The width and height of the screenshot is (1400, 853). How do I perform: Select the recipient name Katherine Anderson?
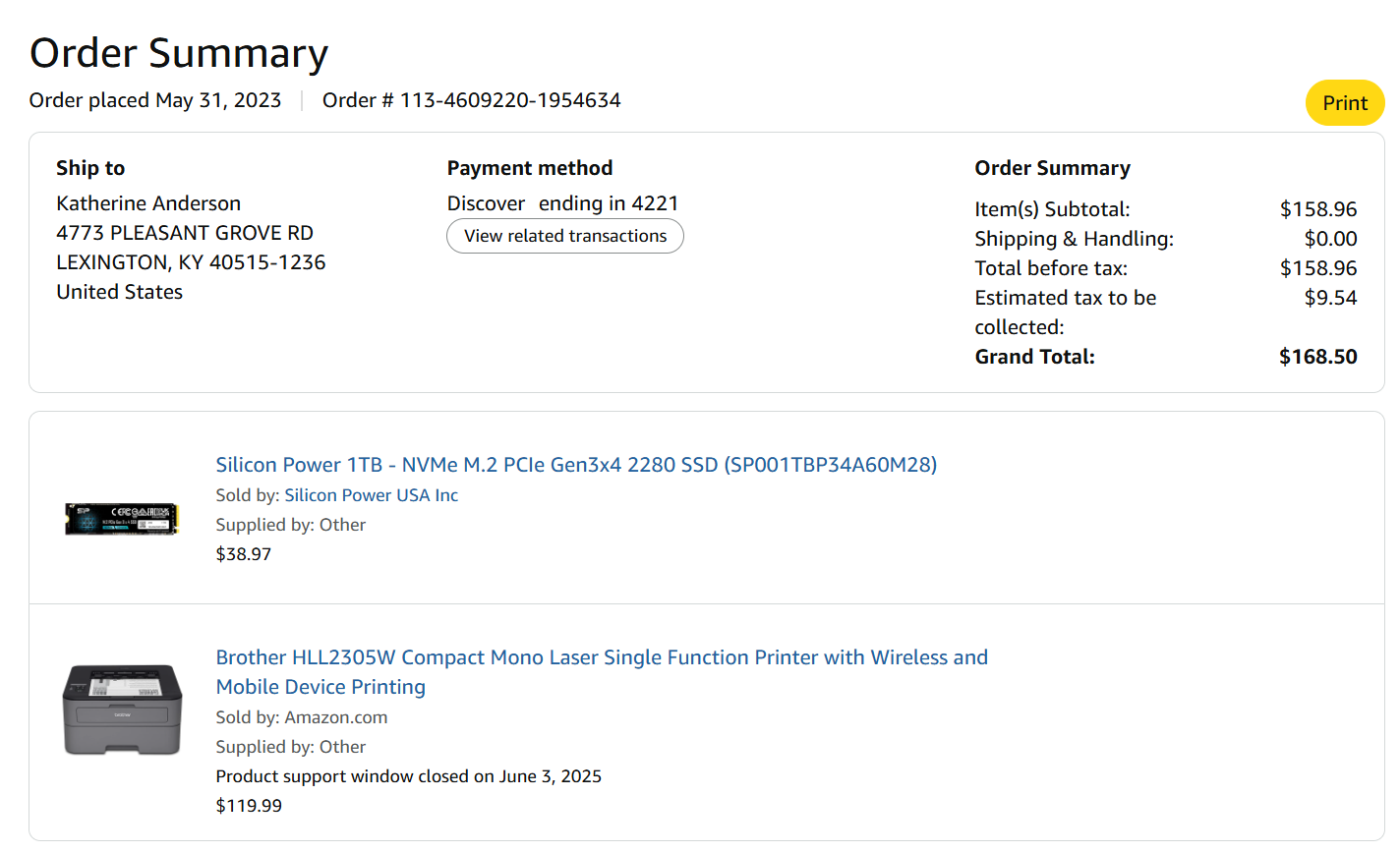point(148,203)
